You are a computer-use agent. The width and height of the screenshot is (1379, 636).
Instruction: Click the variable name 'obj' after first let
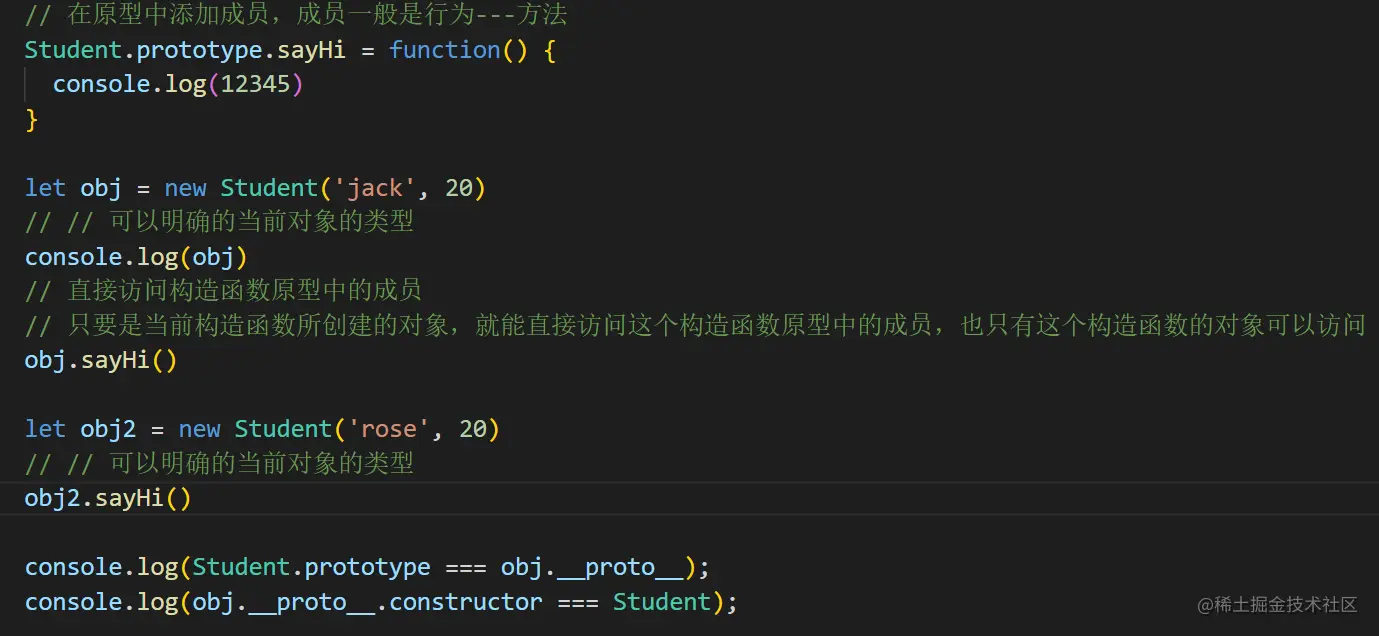pos(101,188)
